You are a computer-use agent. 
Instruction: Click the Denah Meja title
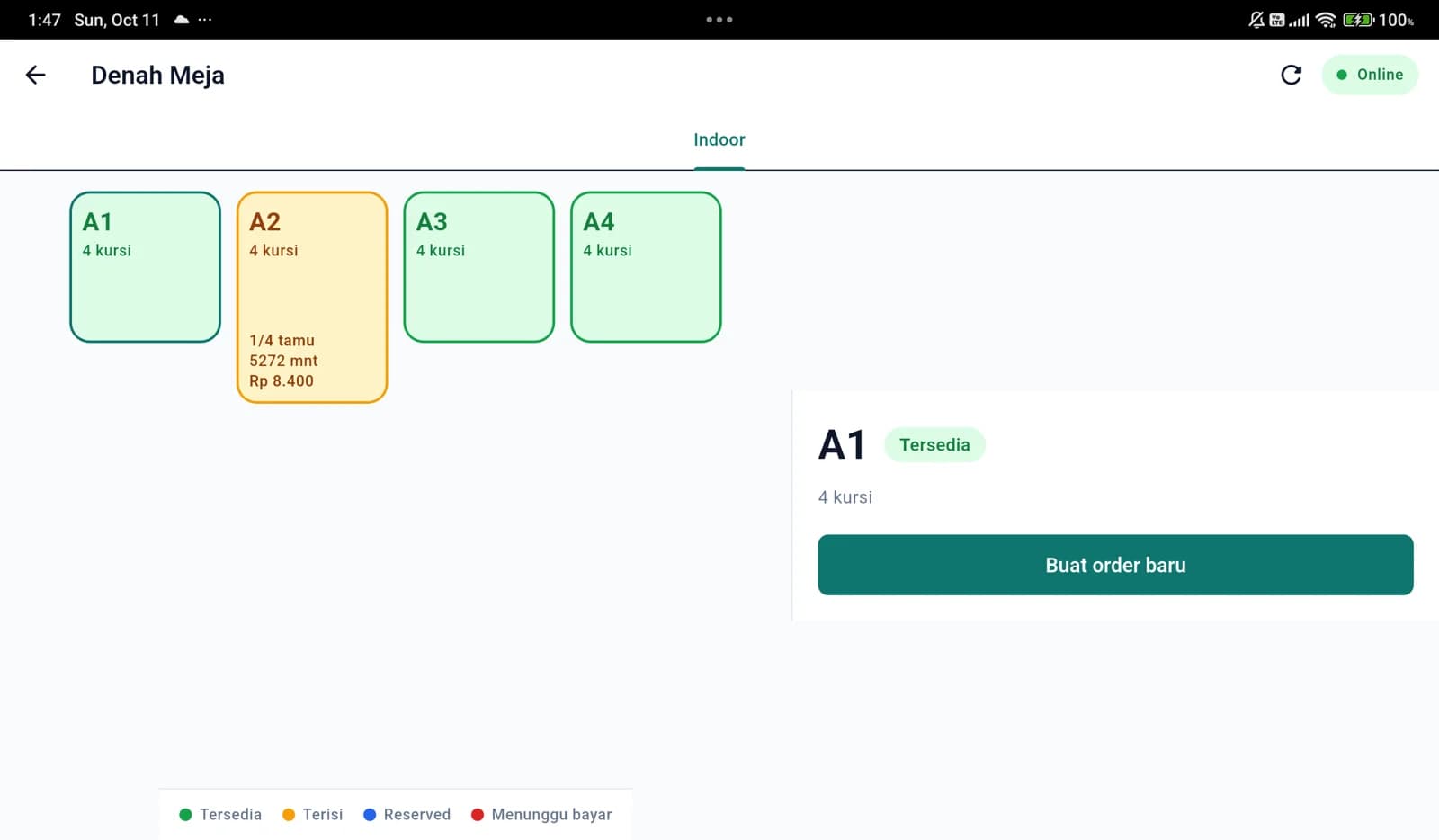coord(157,76)
